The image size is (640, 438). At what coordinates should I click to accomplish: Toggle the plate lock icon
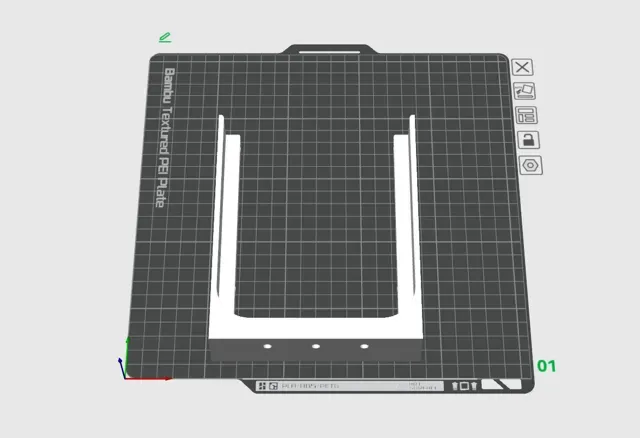[529, 140]
